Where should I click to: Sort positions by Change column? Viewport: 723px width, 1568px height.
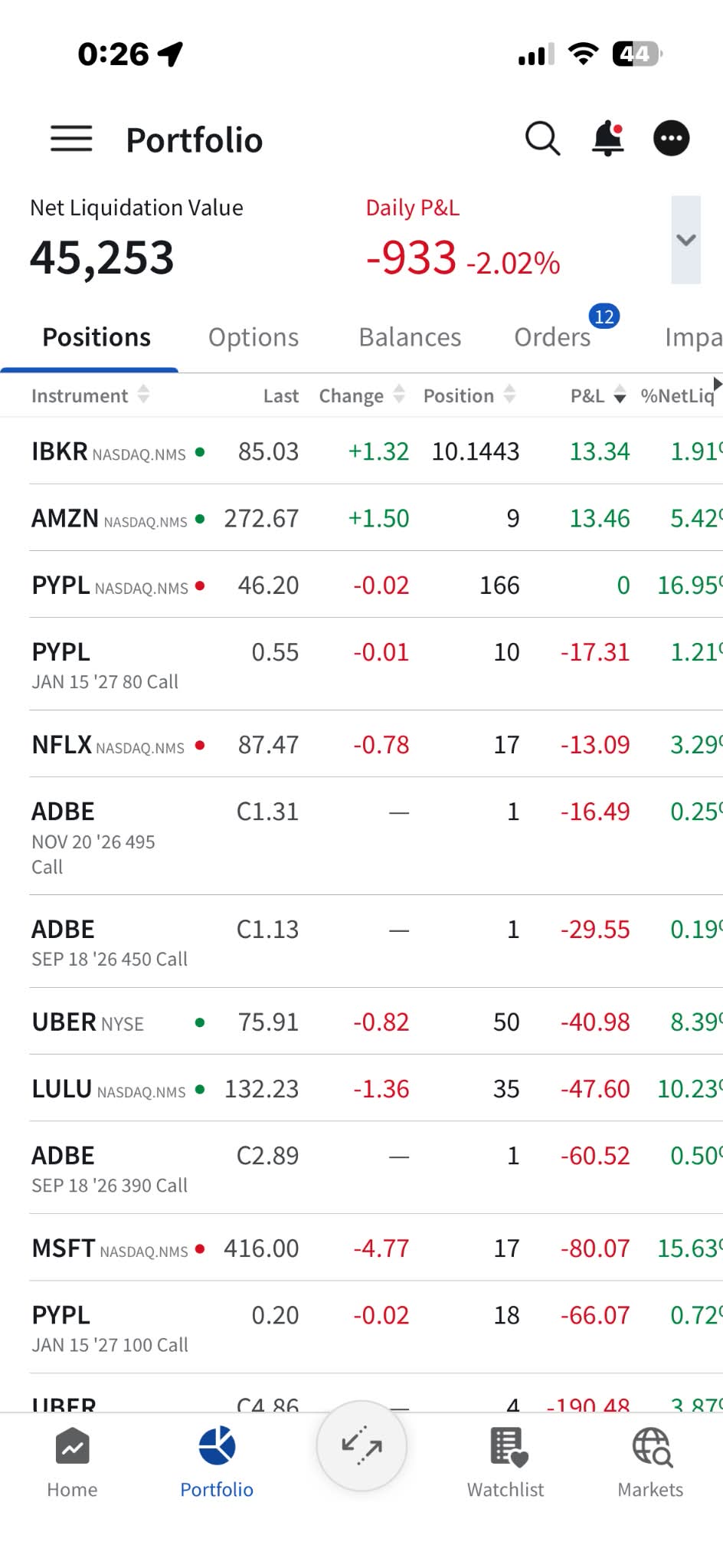361,395
